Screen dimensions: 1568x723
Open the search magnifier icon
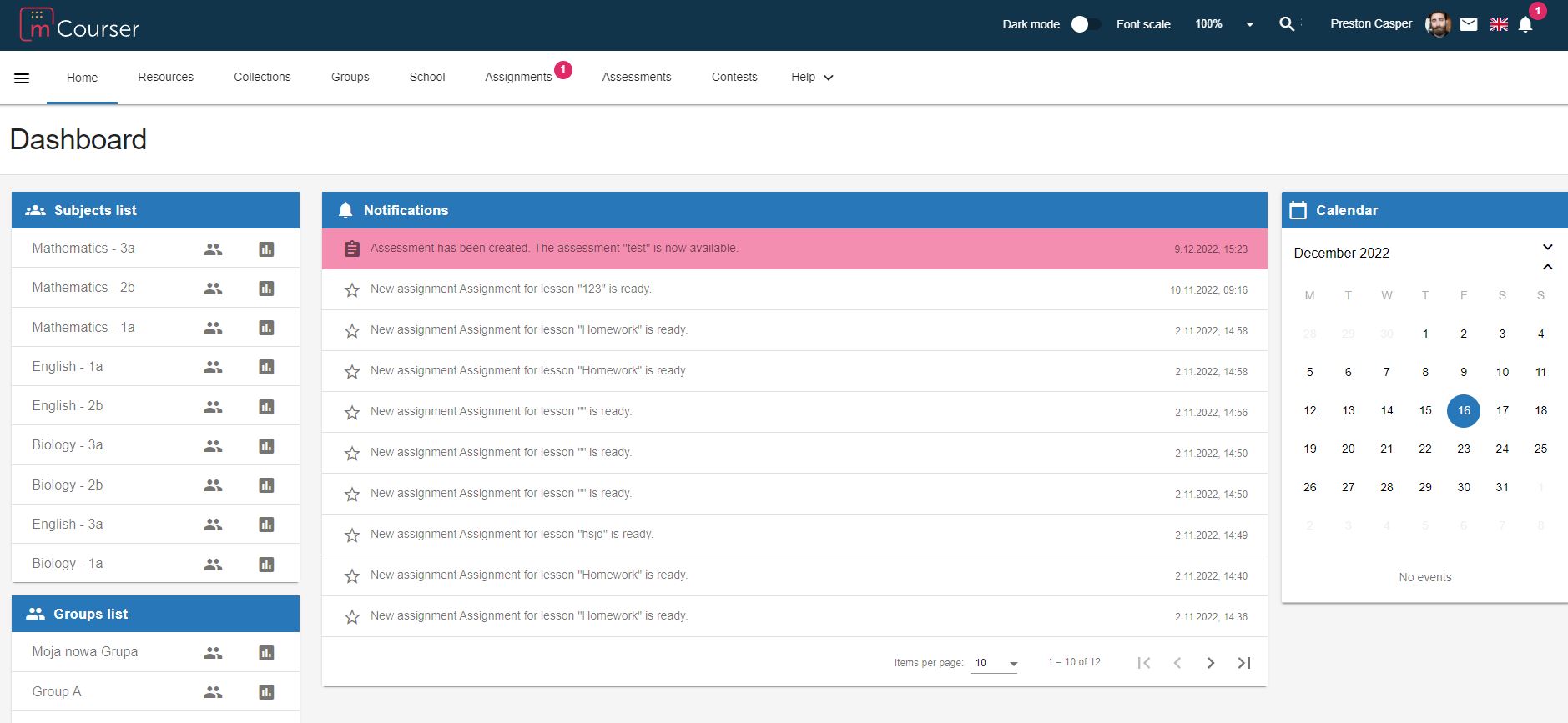(x=1287, y=24)
